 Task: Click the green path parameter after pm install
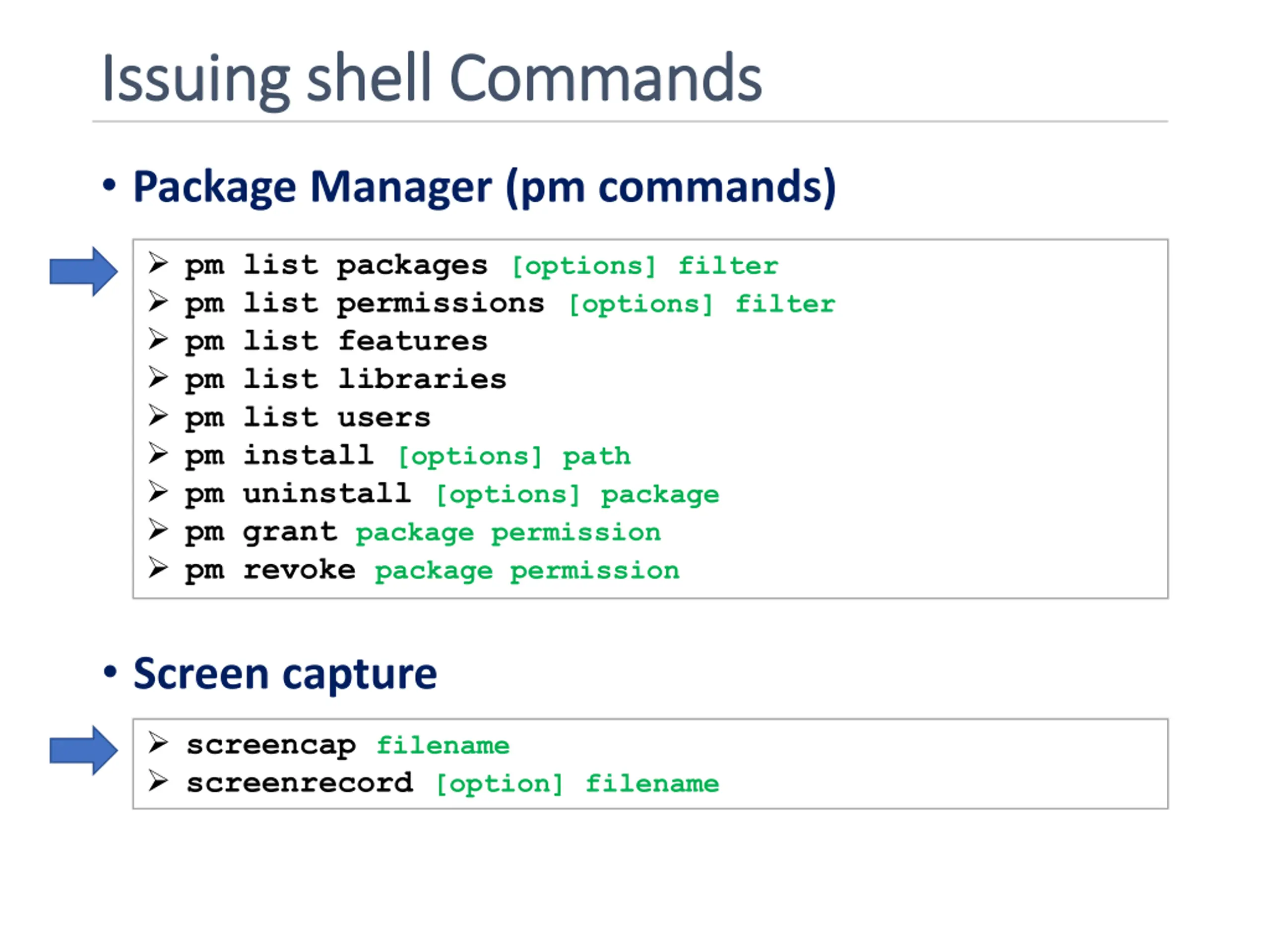tap(596, 457)
